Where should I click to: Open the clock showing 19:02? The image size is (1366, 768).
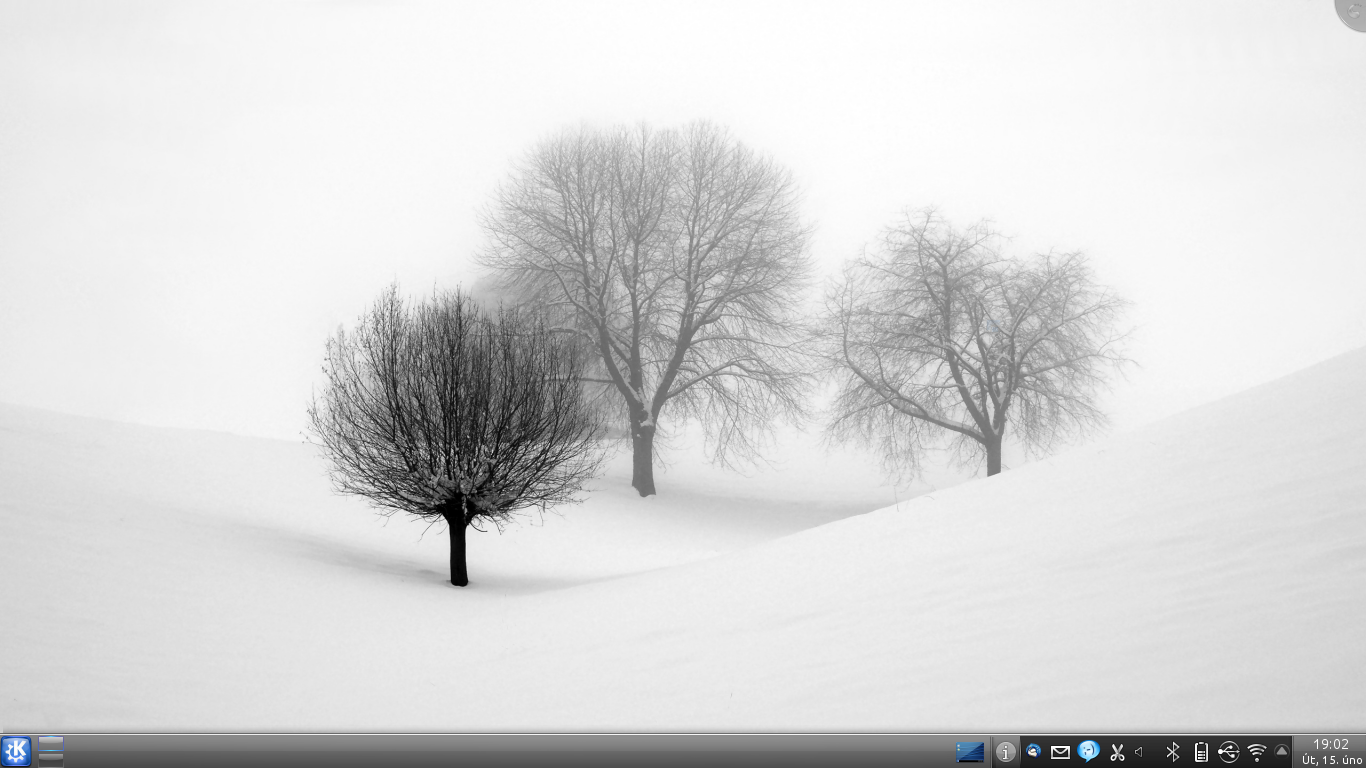click(x=1330, y=752)
